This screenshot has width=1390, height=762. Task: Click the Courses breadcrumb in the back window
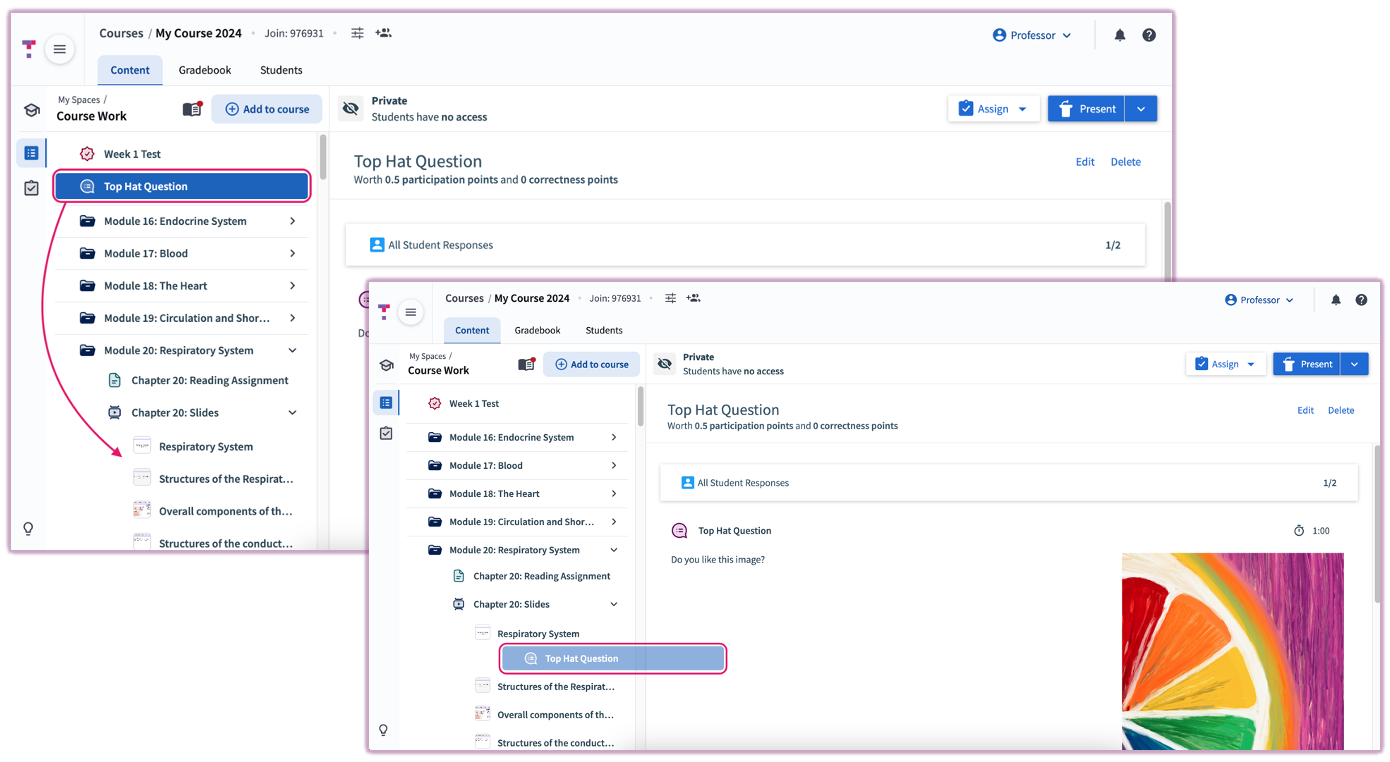click(x=121, y=33)
